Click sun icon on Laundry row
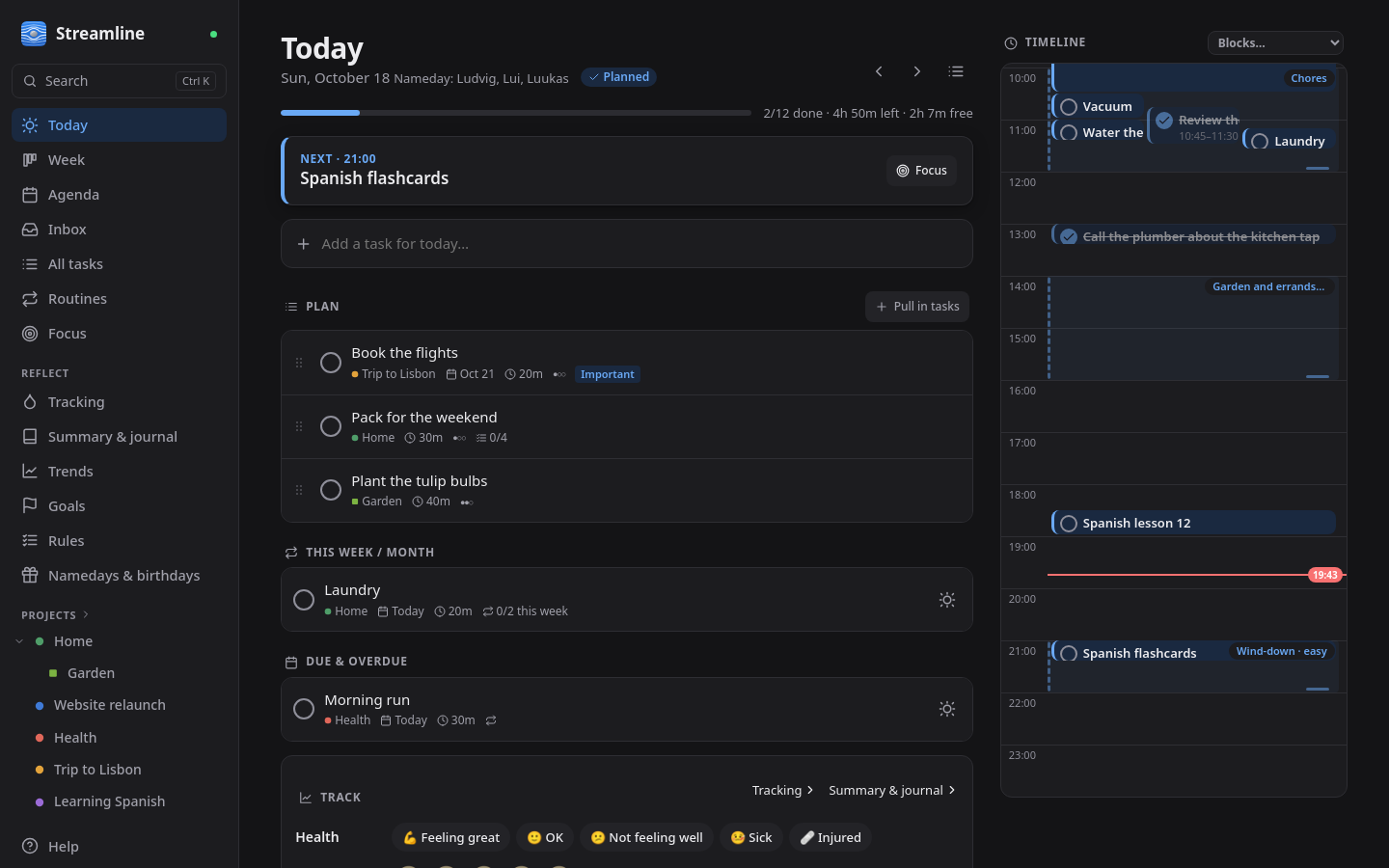Image resolution: width=1389 pixels, height=868 pixels. click(x=947, y=600)
